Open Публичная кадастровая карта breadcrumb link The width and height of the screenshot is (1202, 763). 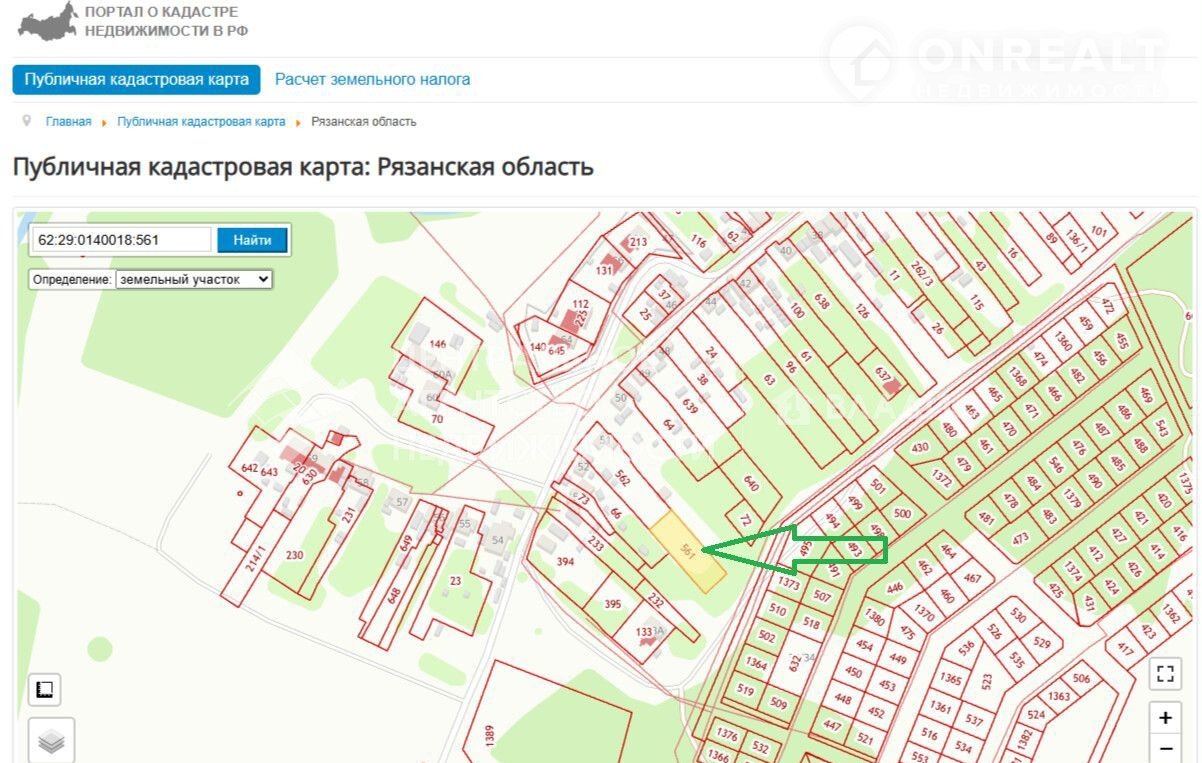[x=201, y=122]
